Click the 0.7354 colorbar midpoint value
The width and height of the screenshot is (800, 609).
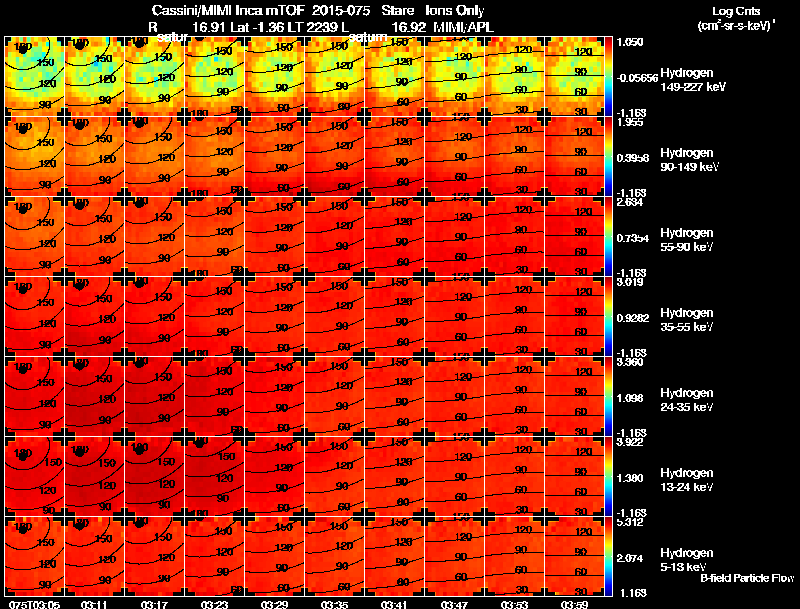click(x=633, y=238)
